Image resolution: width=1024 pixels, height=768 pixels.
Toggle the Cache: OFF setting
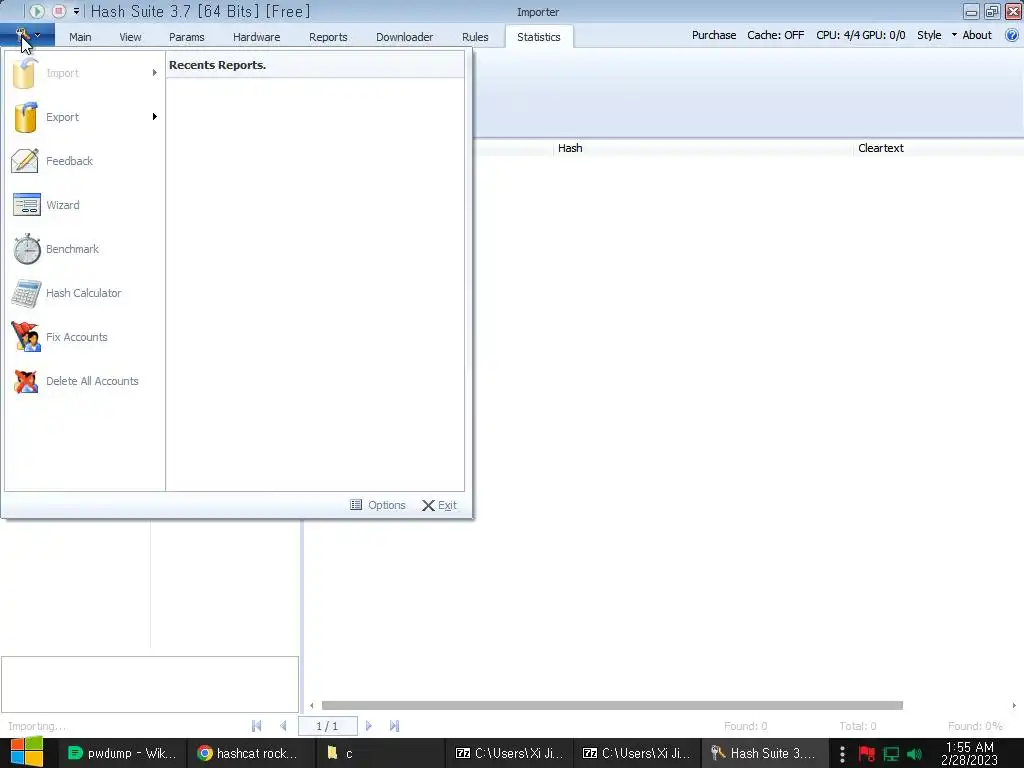click(x=775, y=35)
